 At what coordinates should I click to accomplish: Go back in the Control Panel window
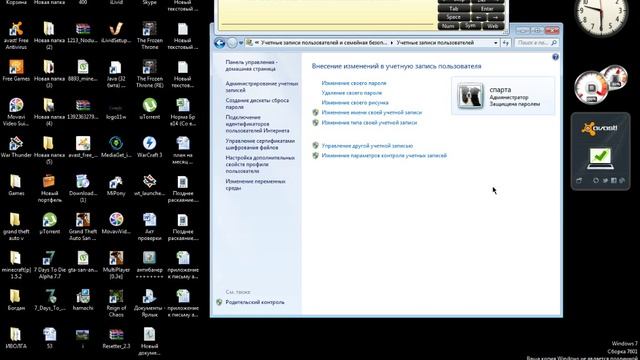pyautogui.click(x=220, y=43)
